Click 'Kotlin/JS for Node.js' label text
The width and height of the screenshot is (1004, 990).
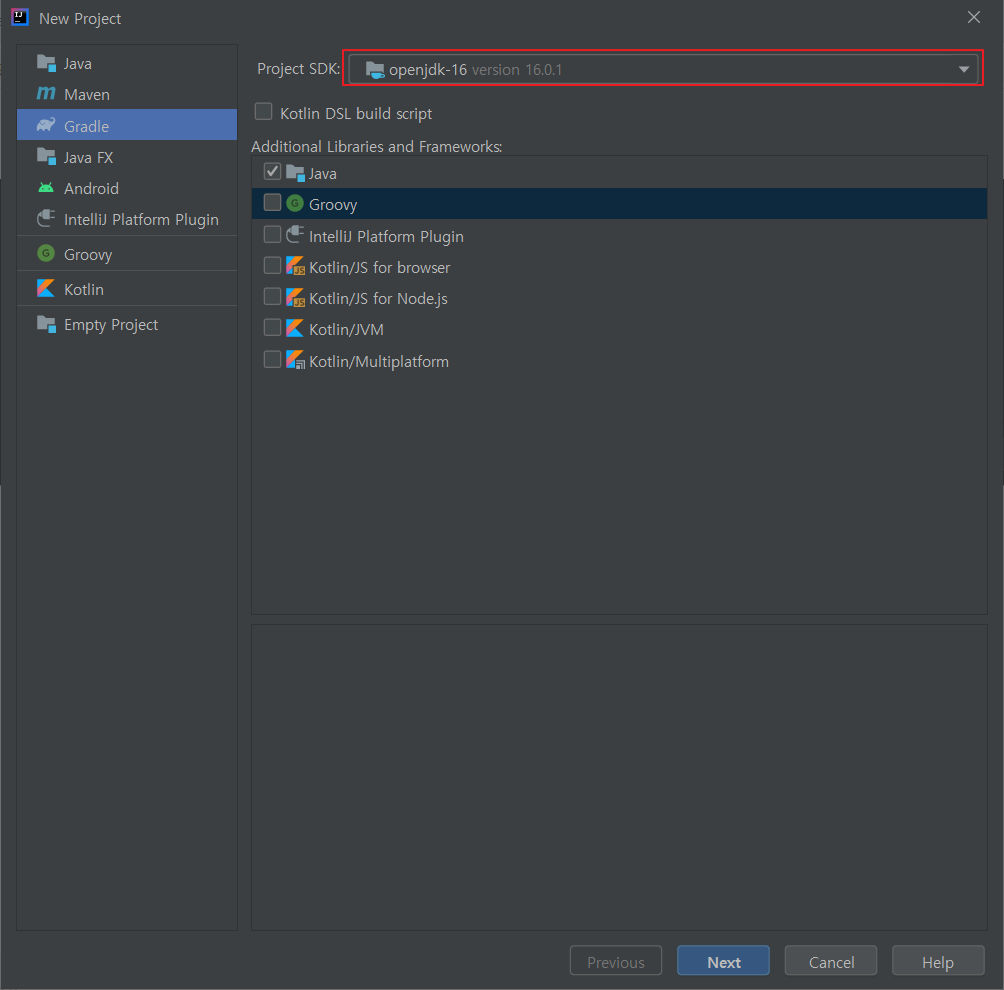378,298
